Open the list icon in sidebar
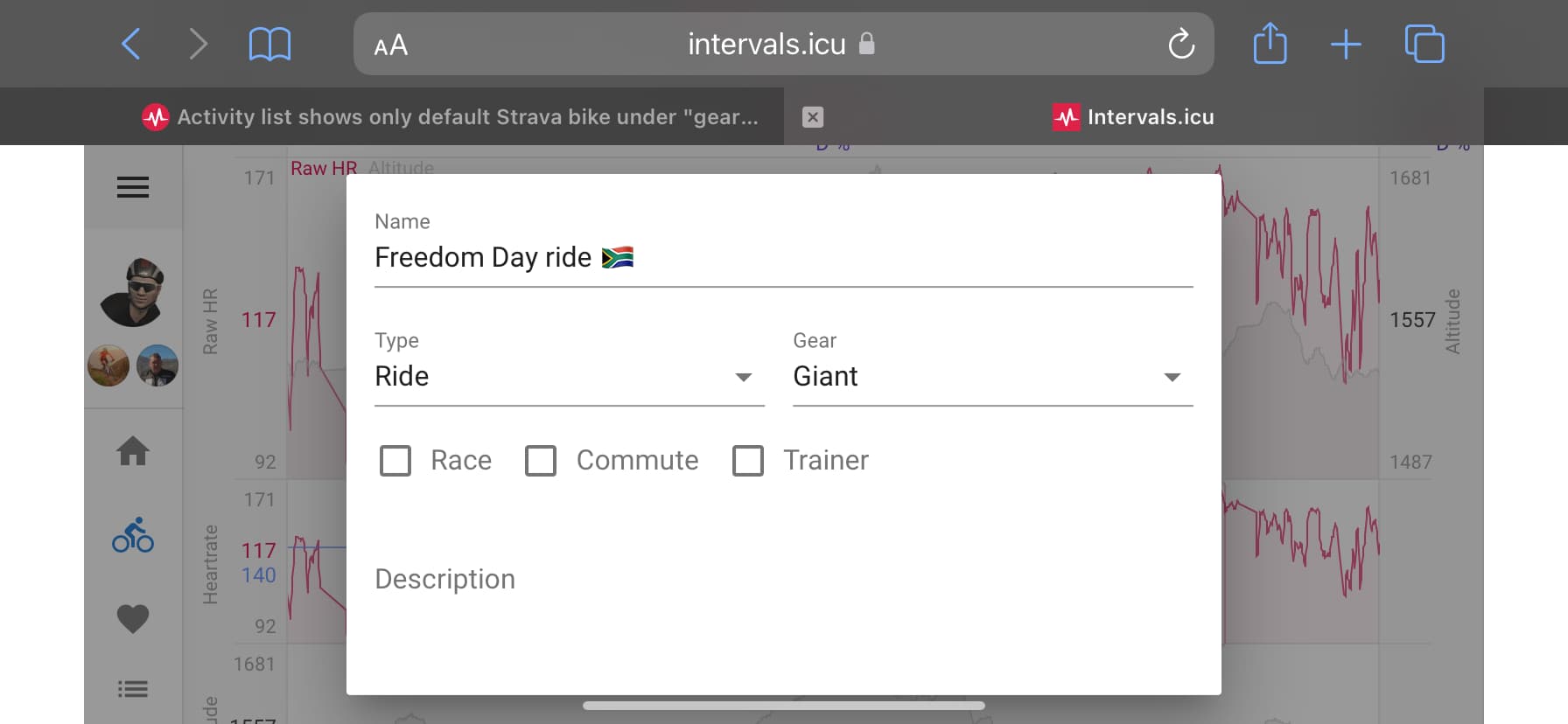 133,689
